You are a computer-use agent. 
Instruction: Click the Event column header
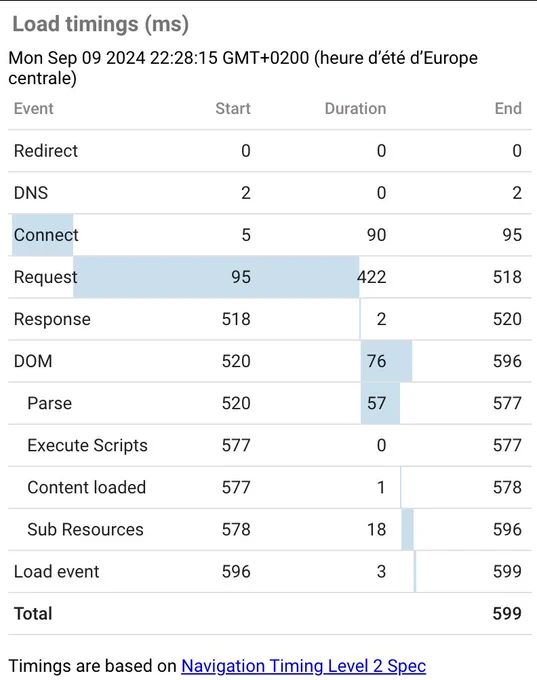tap(33, 108)
